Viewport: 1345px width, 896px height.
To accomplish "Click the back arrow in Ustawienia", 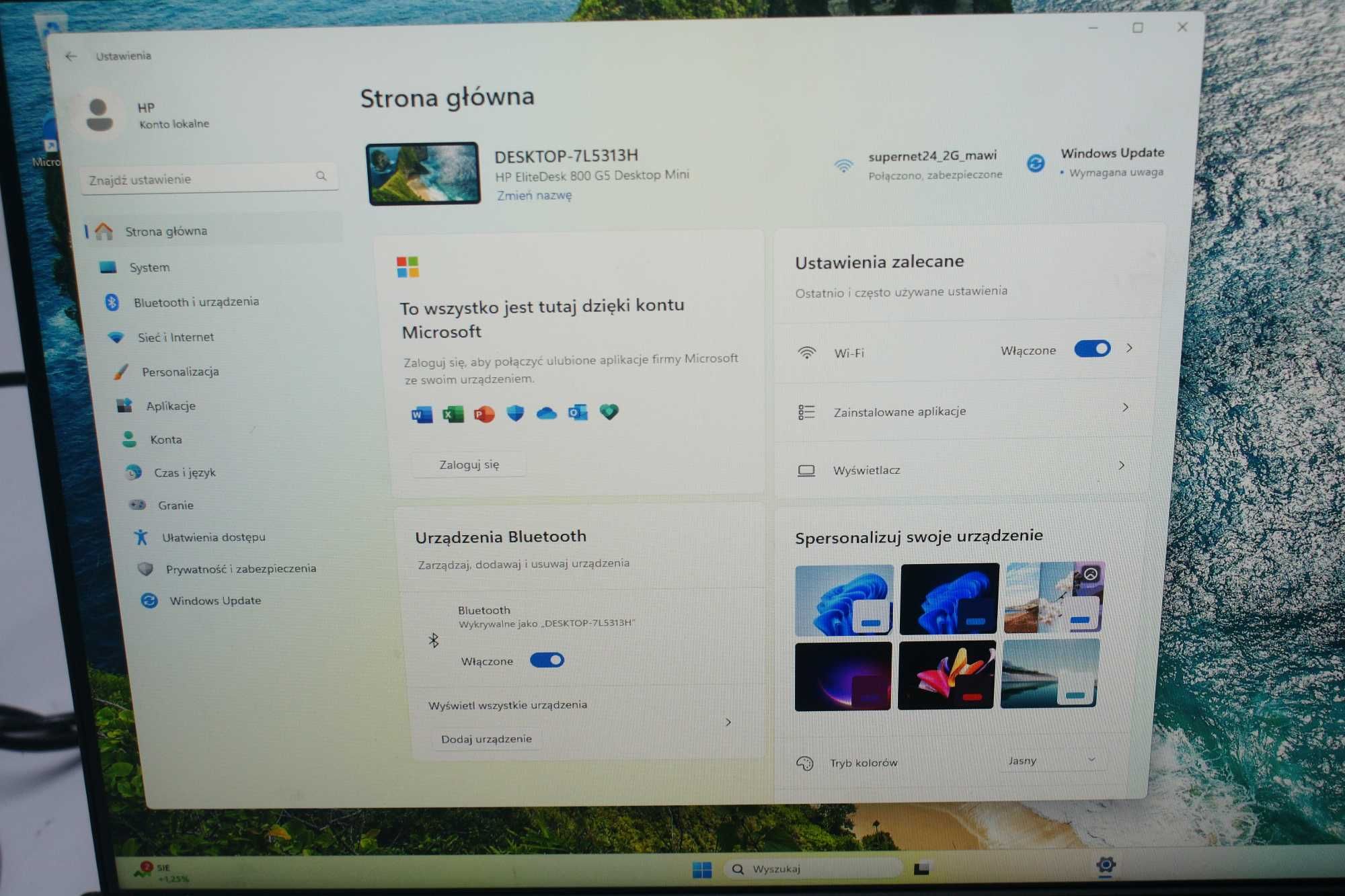I will 71,56.
